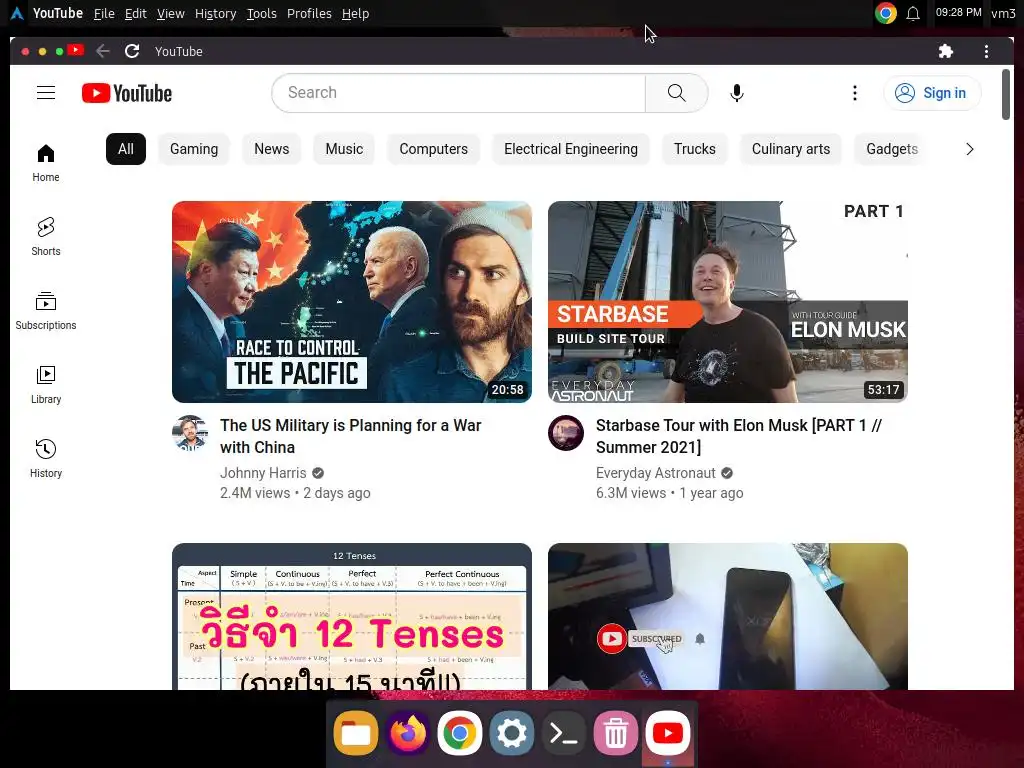Open the Race to Control the Pacific thumbnail

point(352,302)
